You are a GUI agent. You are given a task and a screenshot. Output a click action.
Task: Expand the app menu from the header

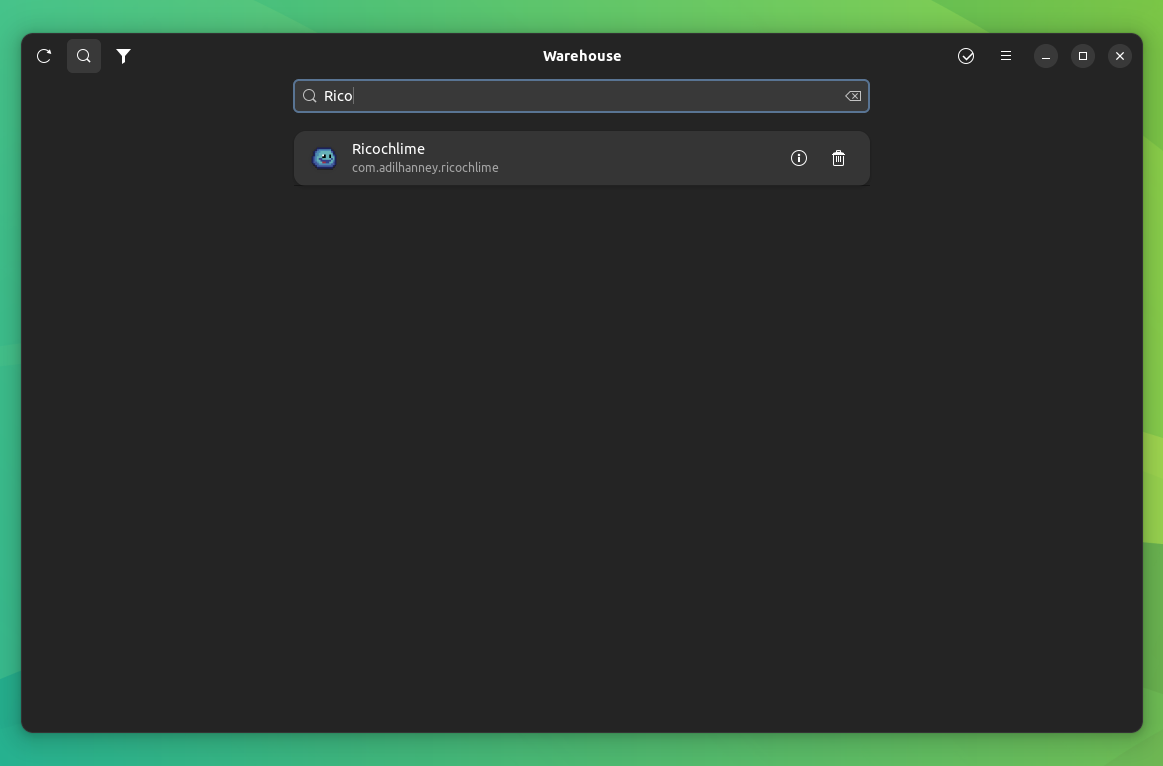[x=1006, y=56]
